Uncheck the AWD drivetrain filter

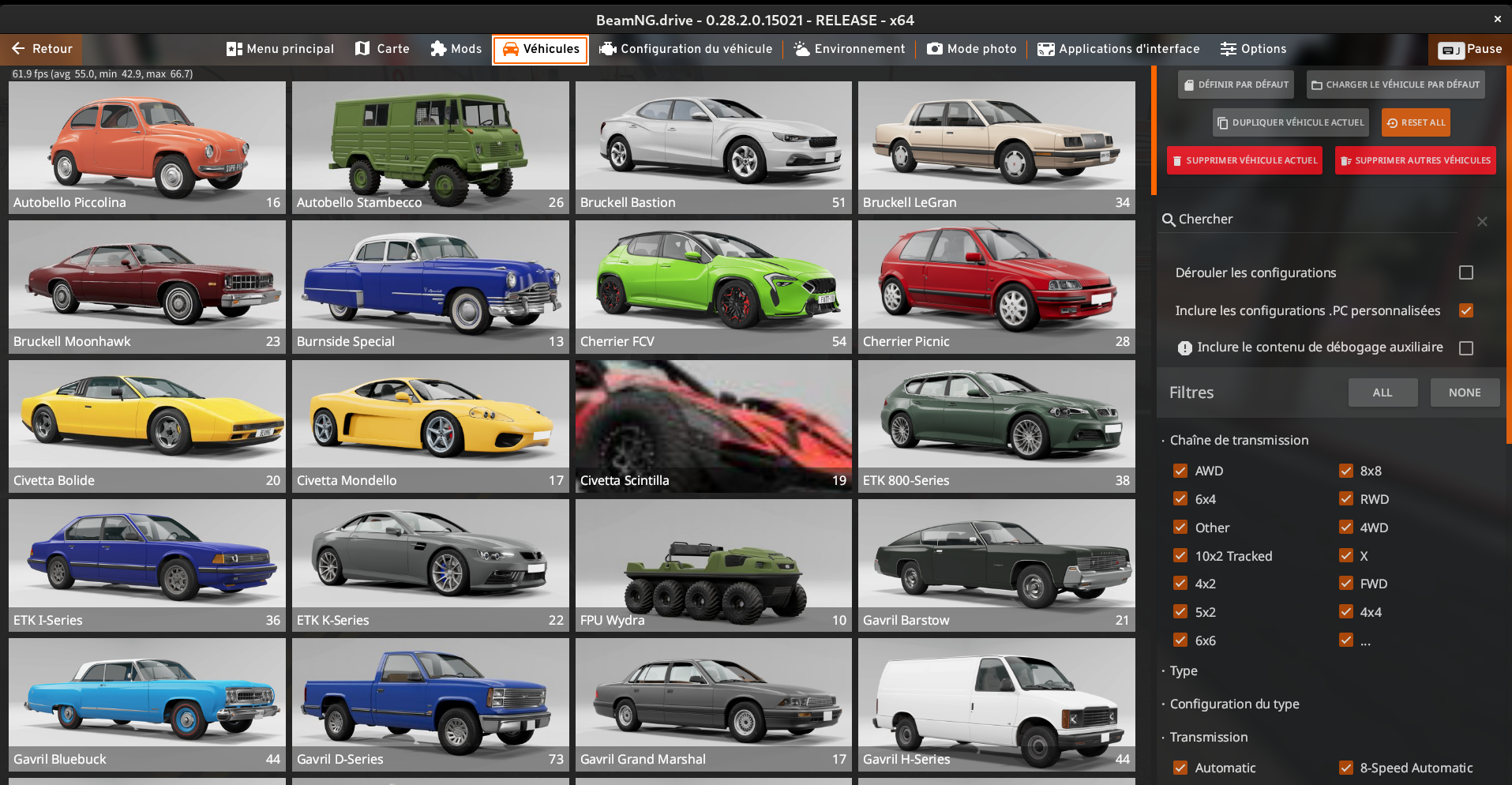(1180, 471)
